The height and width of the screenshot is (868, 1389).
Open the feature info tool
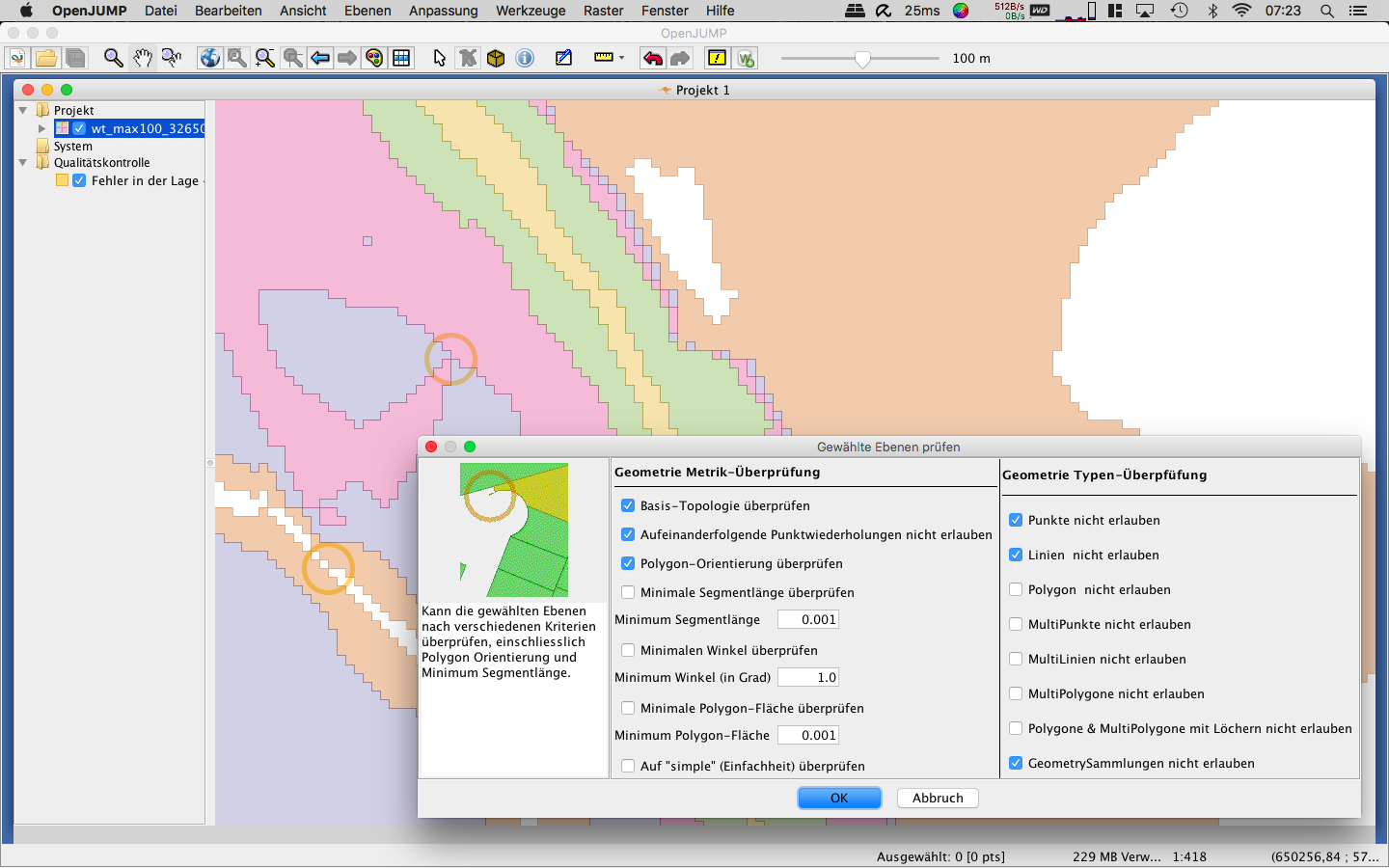525,58
